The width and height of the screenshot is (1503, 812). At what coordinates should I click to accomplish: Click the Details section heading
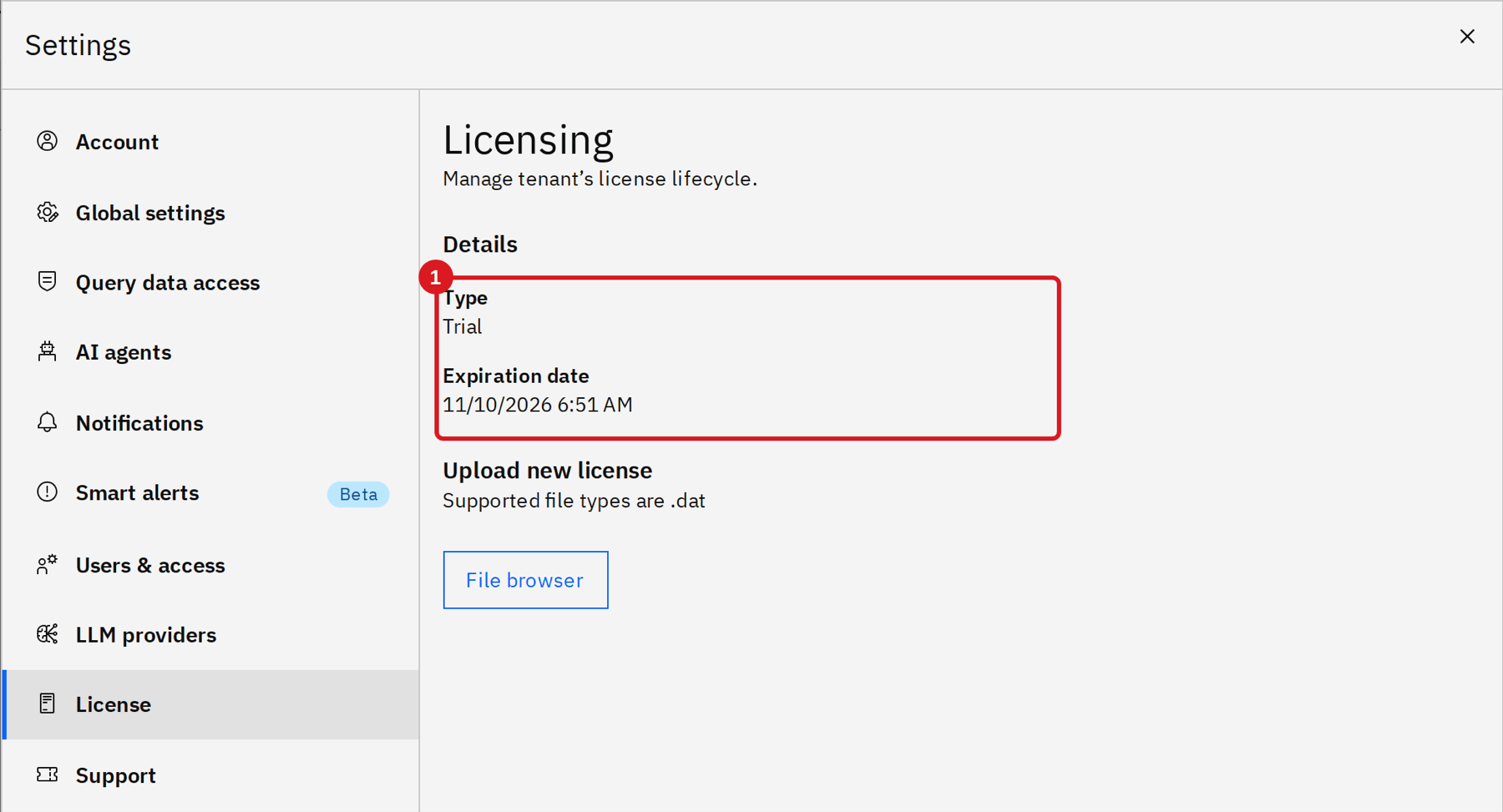click(x=480, y=245)
